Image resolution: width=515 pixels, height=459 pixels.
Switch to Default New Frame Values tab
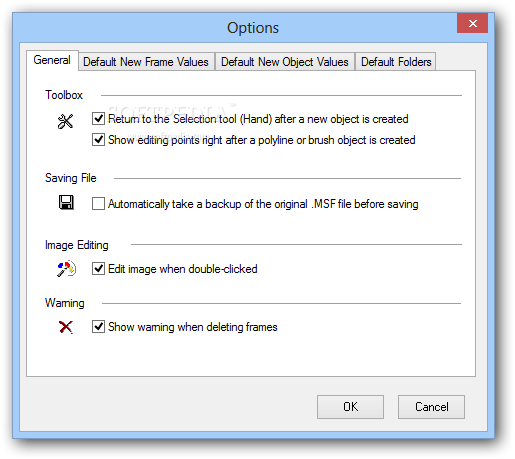click(146, 62)
